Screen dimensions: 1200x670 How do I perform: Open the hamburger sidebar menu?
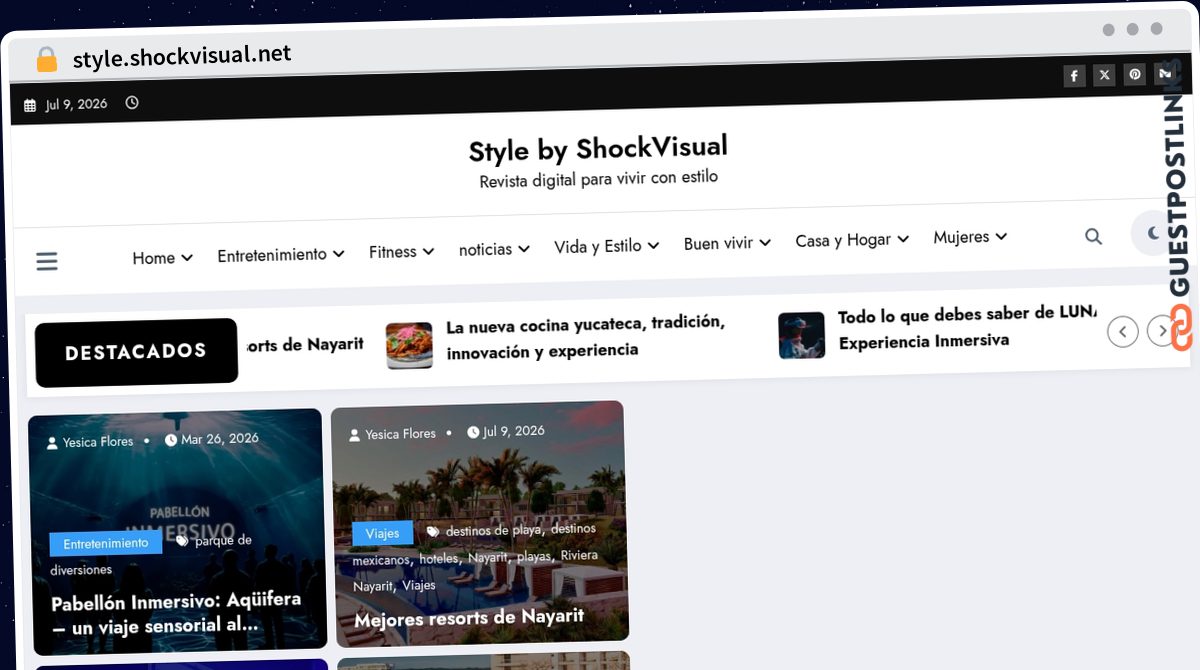click(x=47, y=261)
